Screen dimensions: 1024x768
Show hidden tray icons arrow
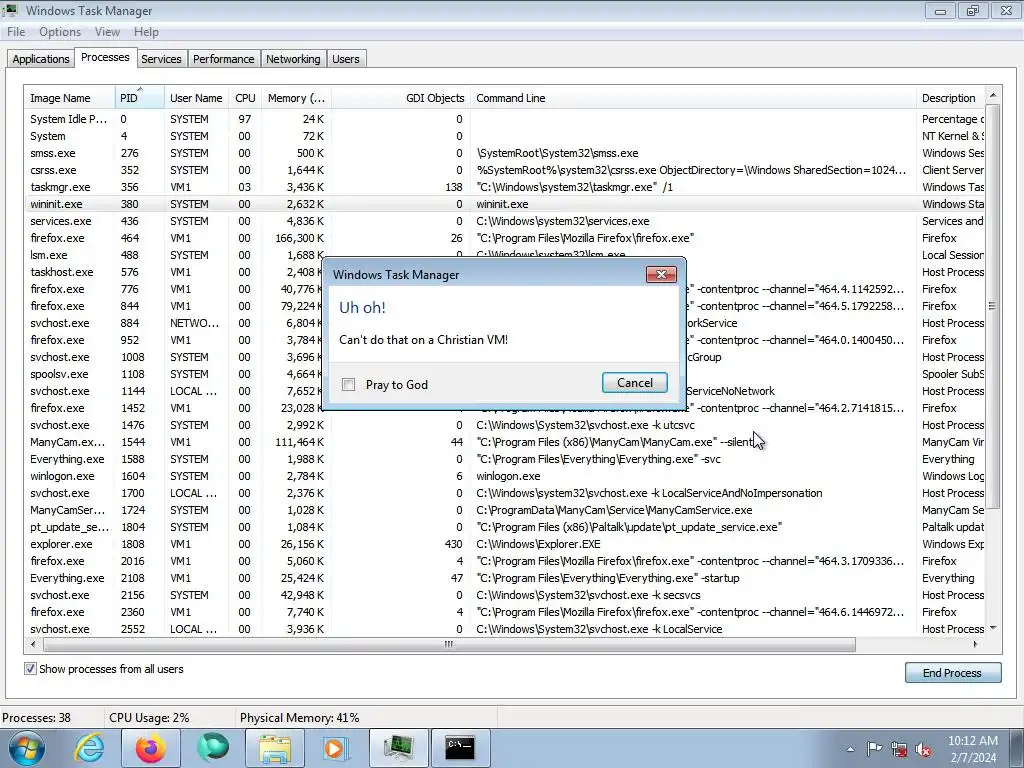coord(850,749)
